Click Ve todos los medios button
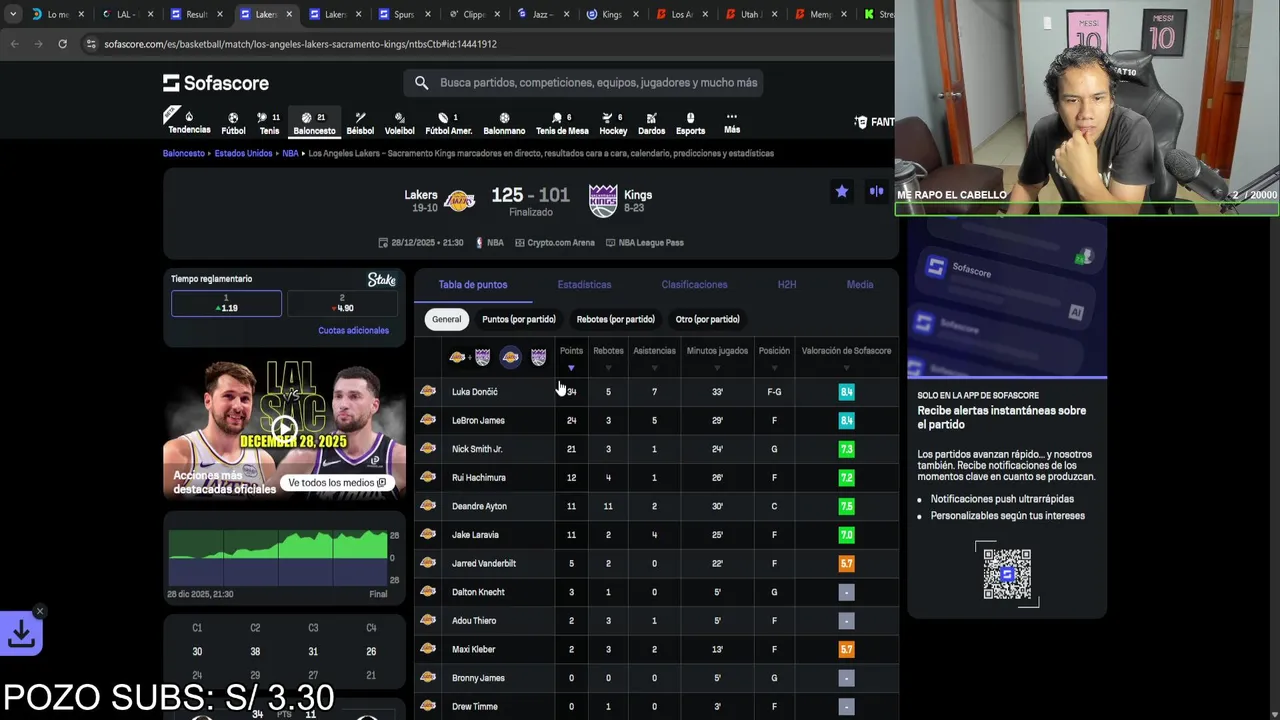This screenshot has width=1280, height=720. coord(337,483)
